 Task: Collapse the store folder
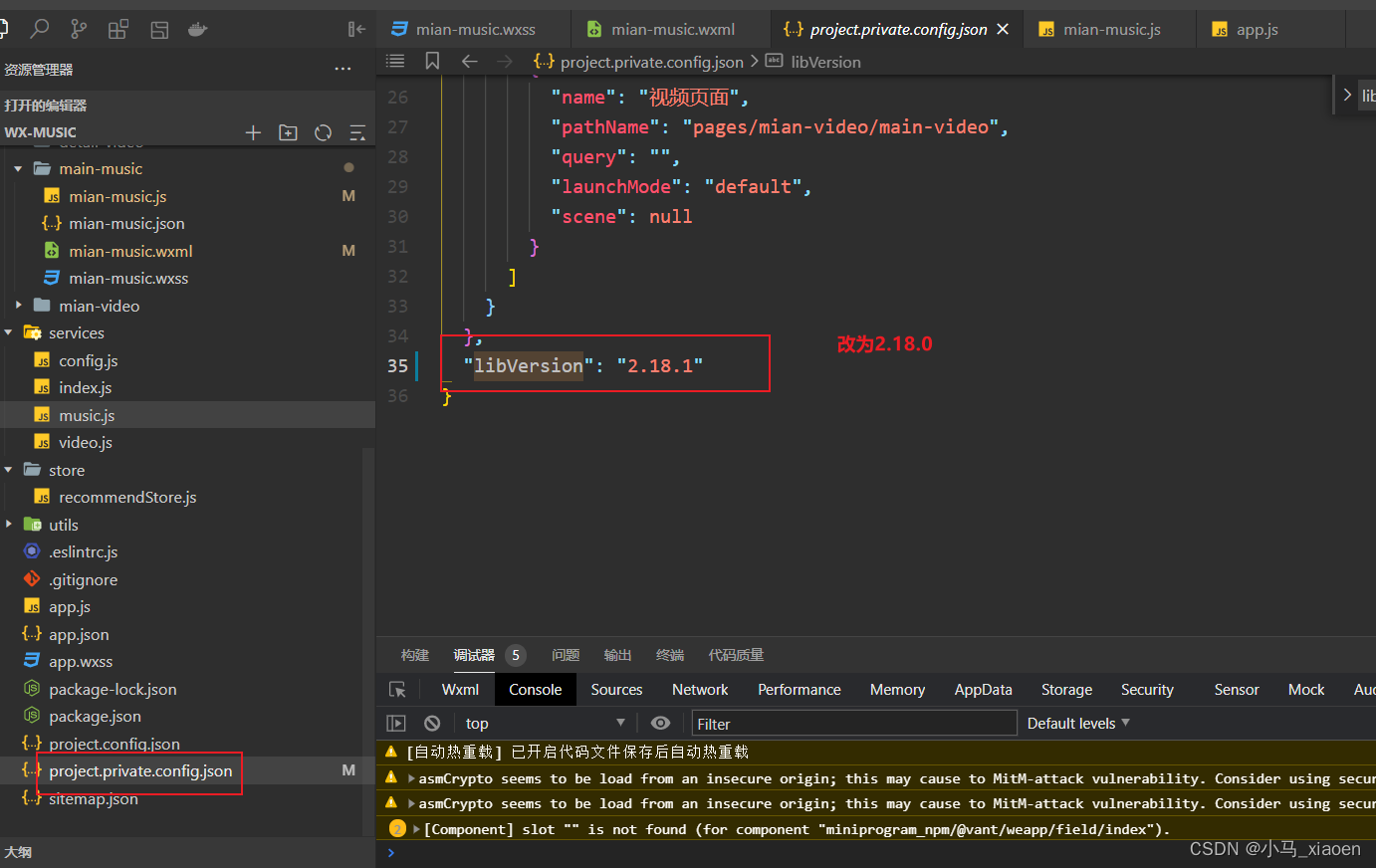(8, 470)
